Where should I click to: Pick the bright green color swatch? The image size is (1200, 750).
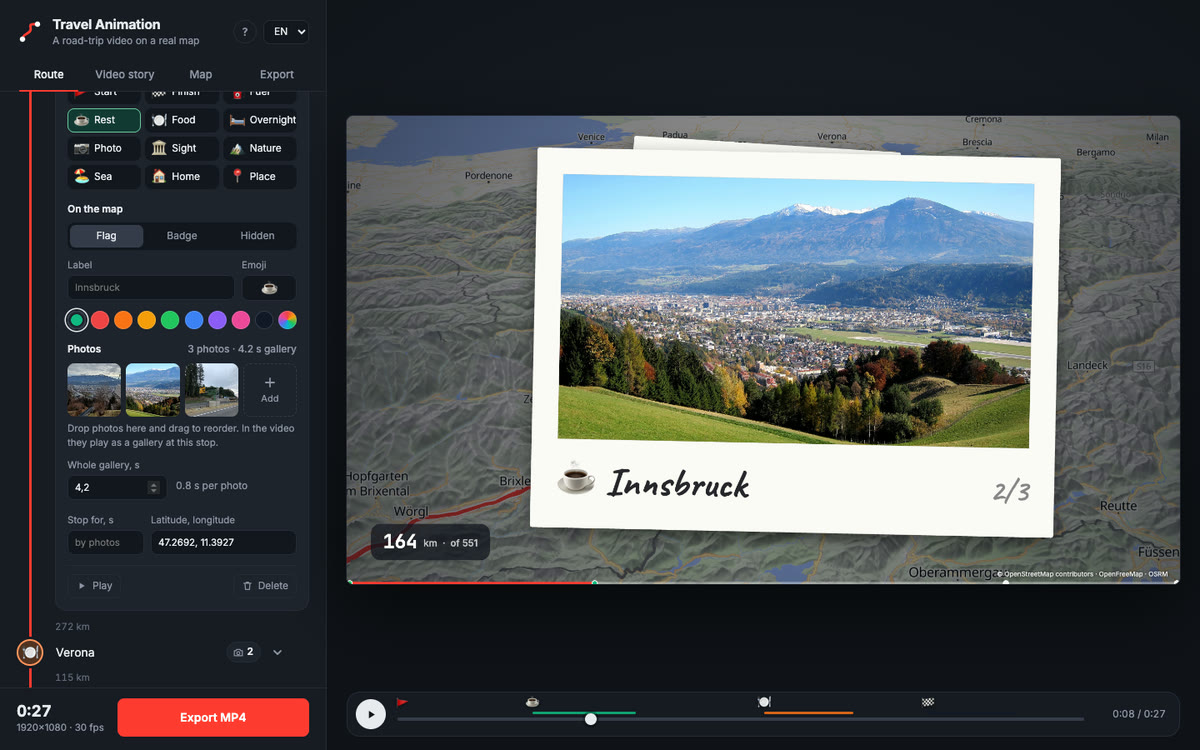point(170,320)
